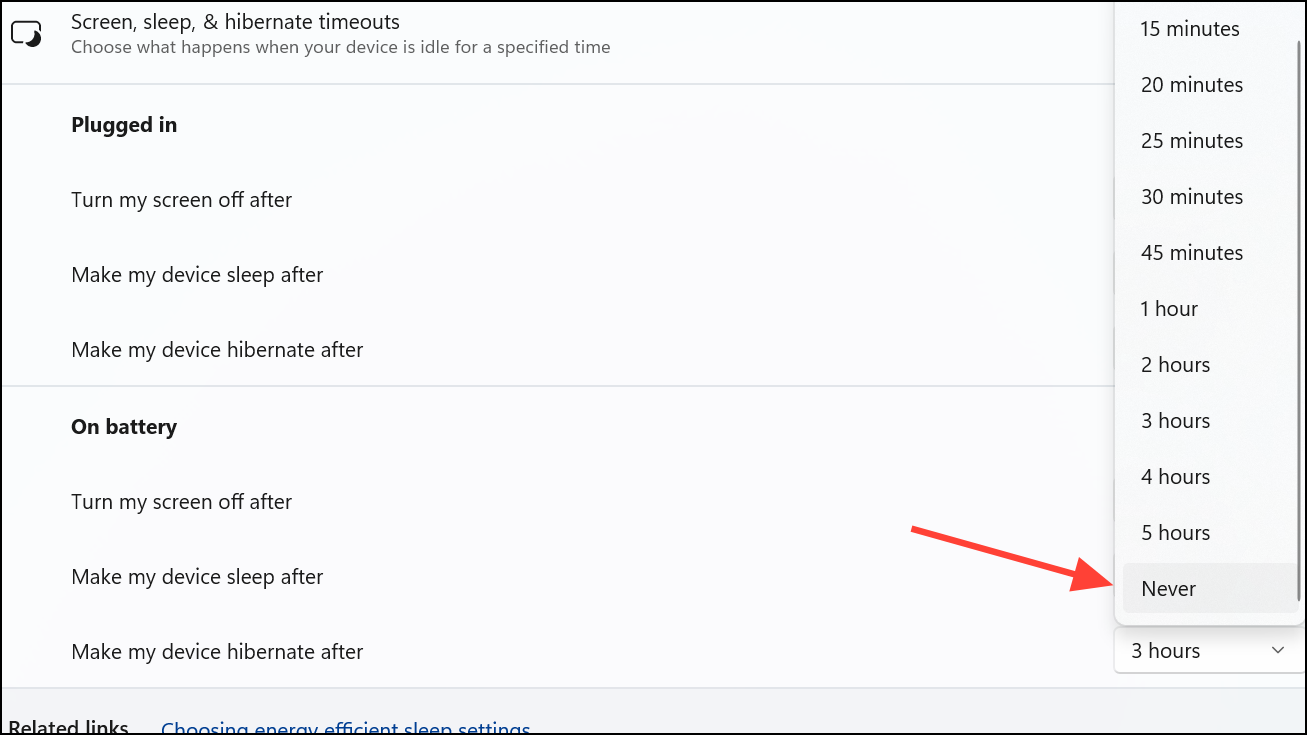
Task: Select the 4 hours option
Action: click(1176, 477)
